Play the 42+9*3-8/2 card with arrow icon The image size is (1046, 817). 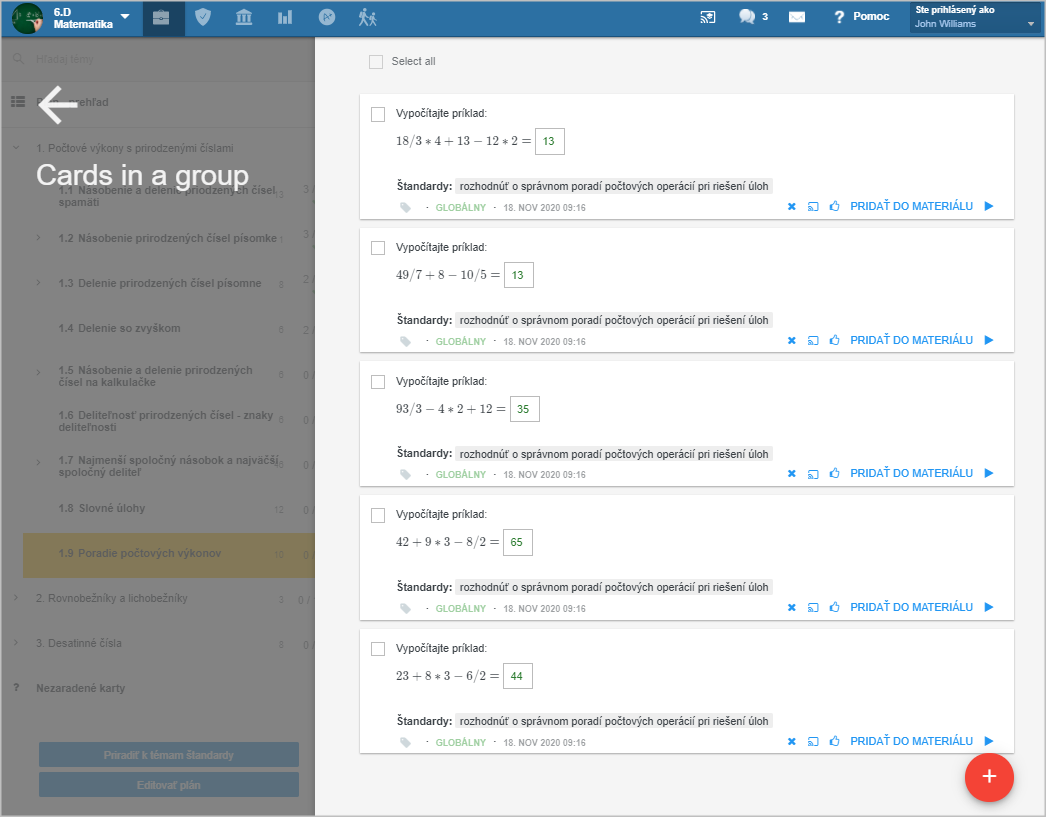tap(989, 607)
